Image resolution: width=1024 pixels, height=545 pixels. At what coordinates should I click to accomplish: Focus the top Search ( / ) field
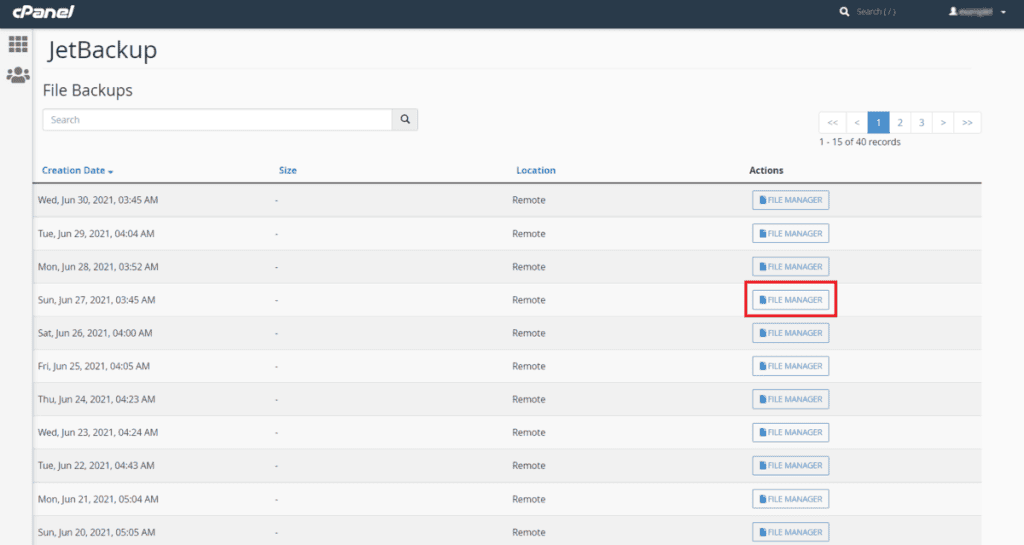876,12
